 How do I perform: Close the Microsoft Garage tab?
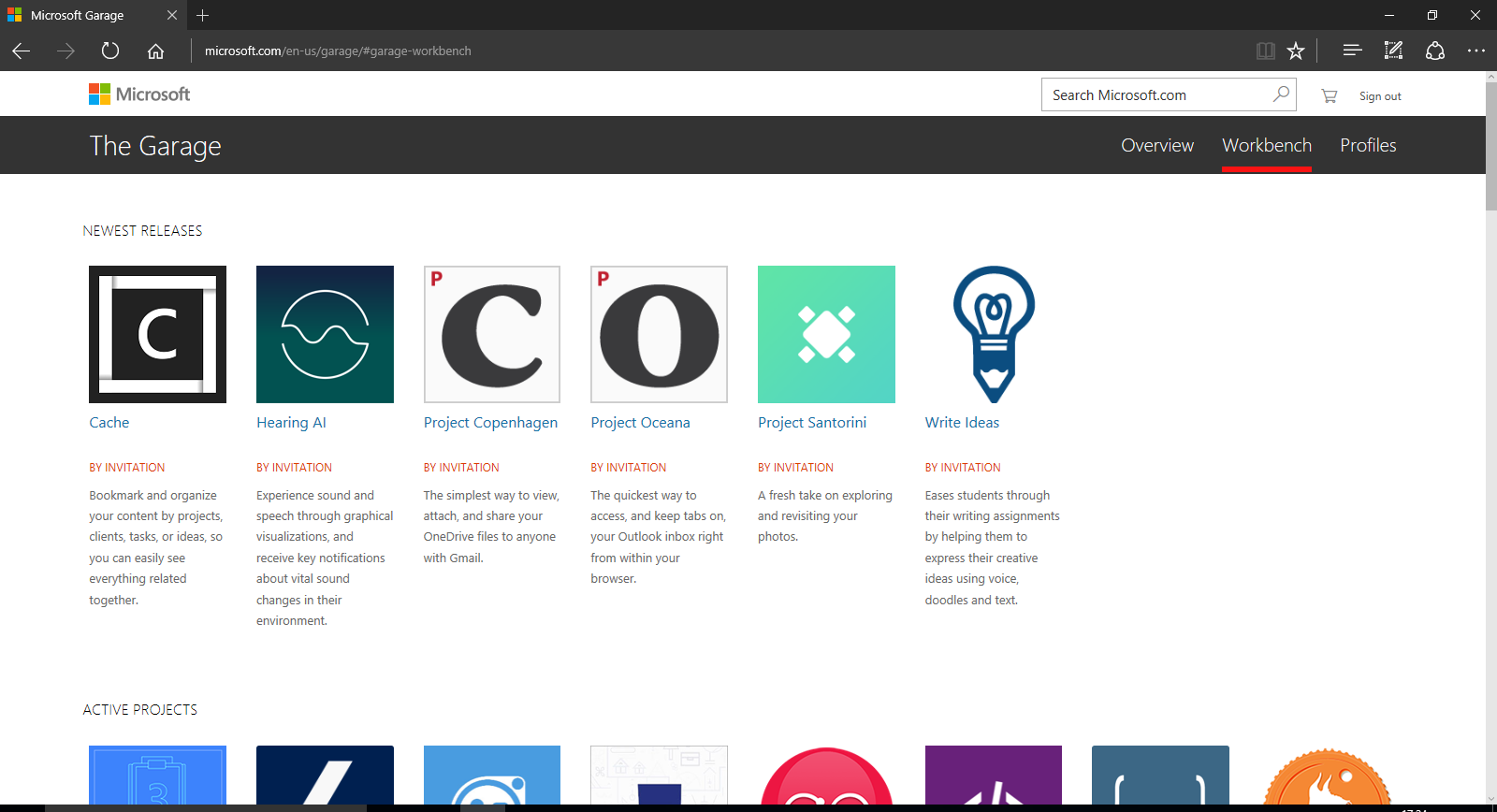click(172, 15)
